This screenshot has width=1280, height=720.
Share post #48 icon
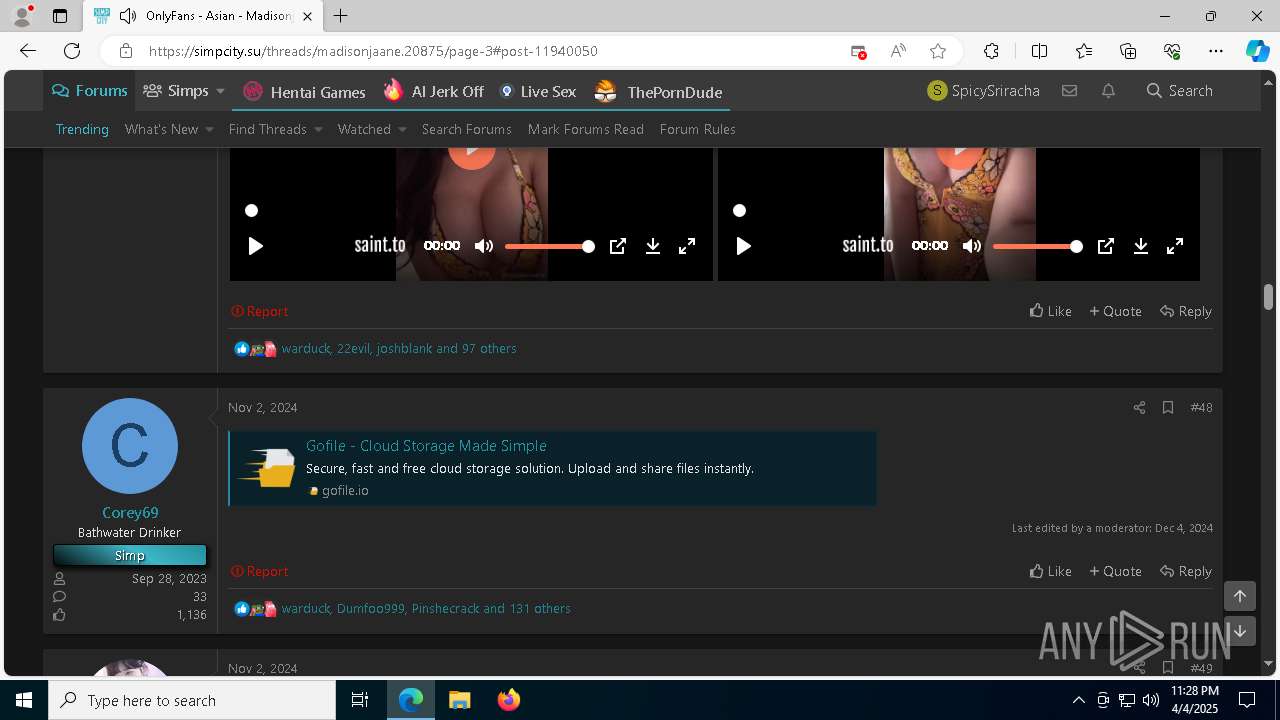point(1139,407)
